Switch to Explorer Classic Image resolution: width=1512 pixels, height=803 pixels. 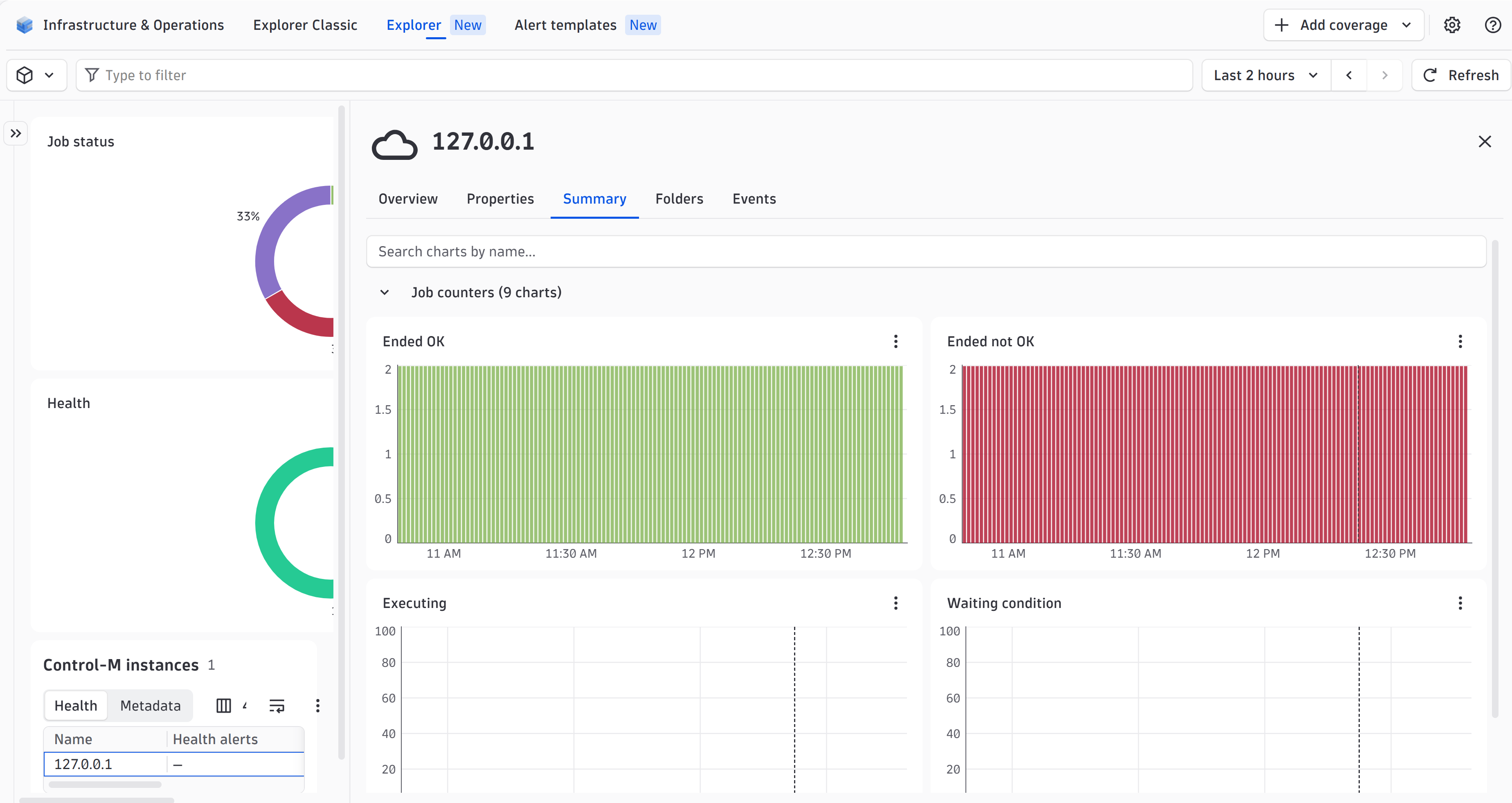coord(305,25)
